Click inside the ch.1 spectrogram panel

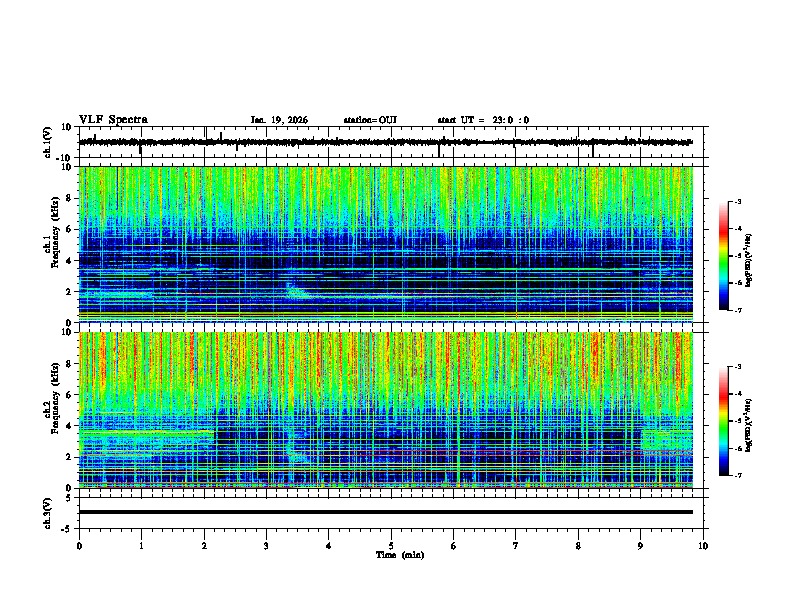386,244
